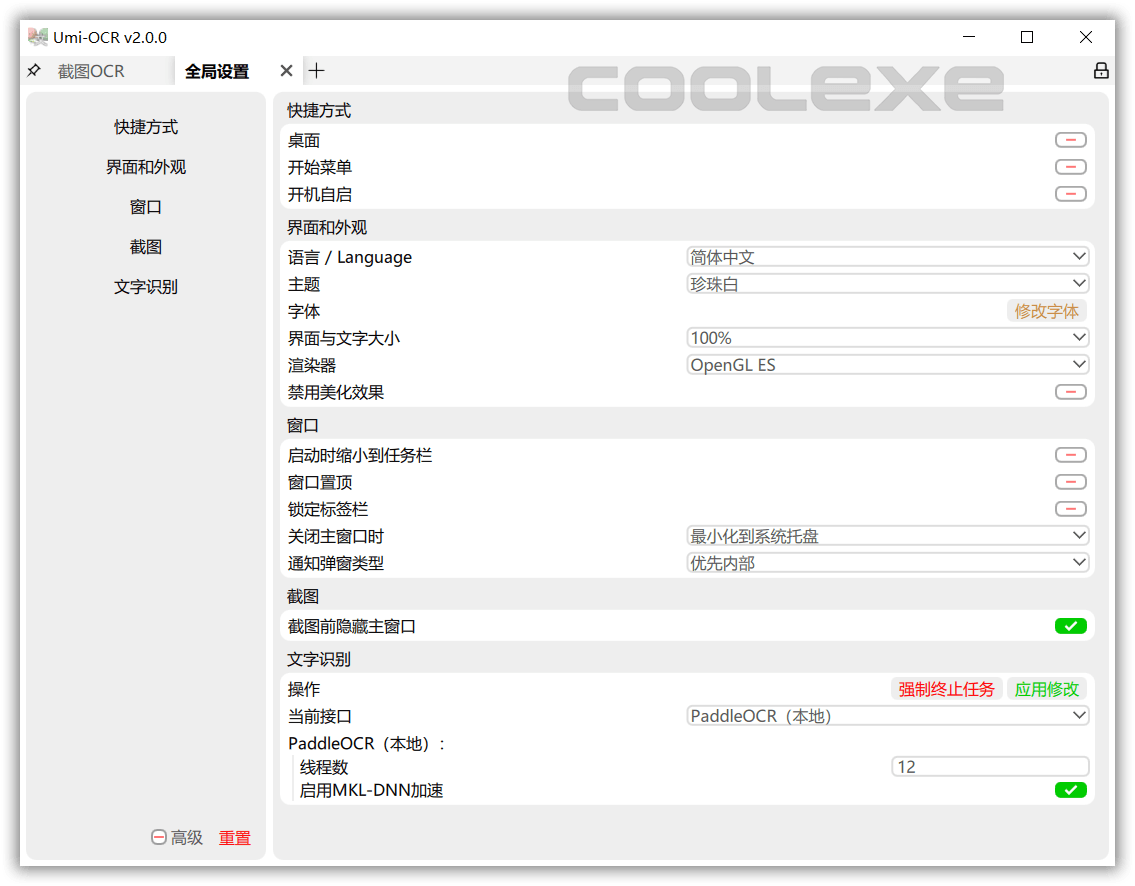Image resolution: width=1135 pixels, height=886 pixels.
Task: Open the 渲染器 dropdown showing OpenGL ES
Action: coord(887,364)
